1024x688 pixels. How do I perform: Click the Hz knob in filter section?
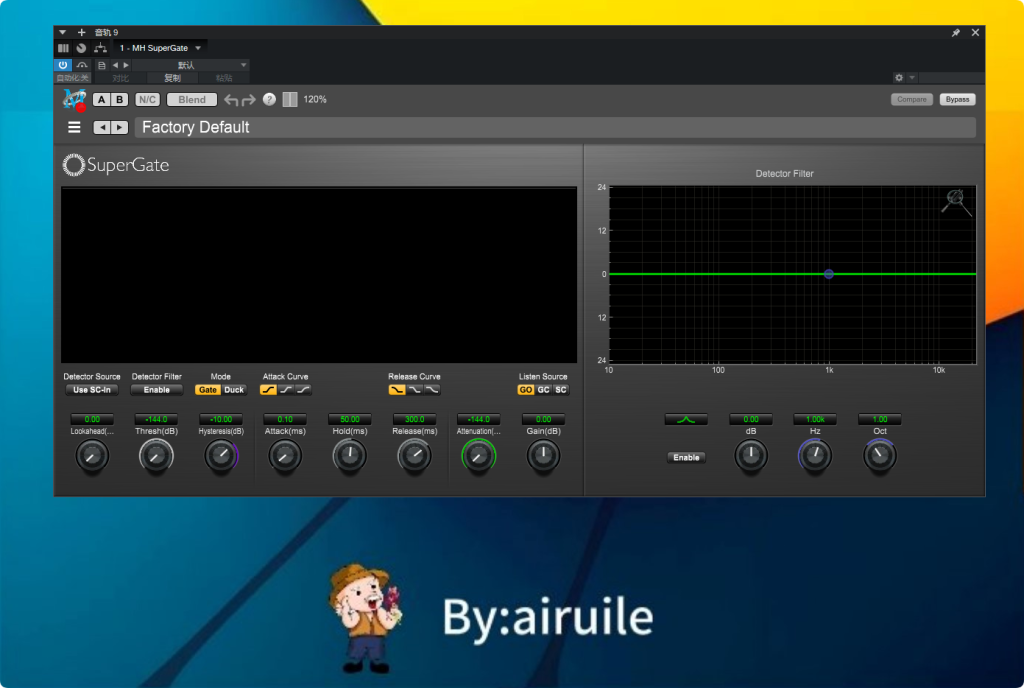pyautogui.click(x=815, y=456)
